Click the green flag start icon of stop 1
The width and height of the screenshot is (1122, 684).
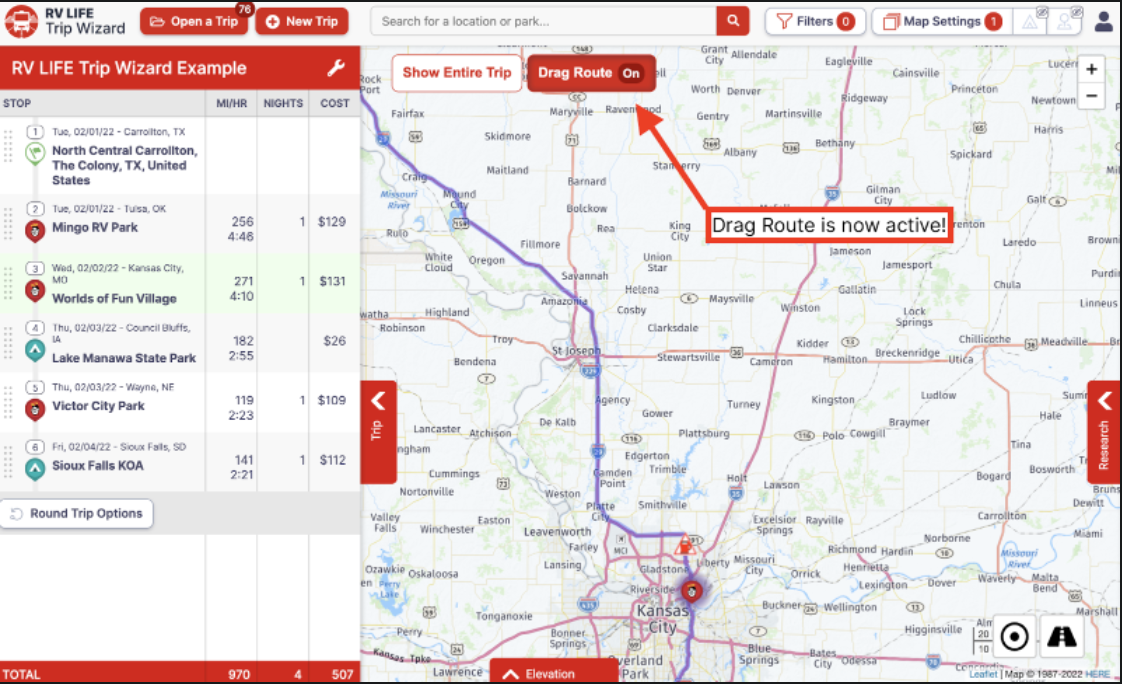[x=35, y=153]
